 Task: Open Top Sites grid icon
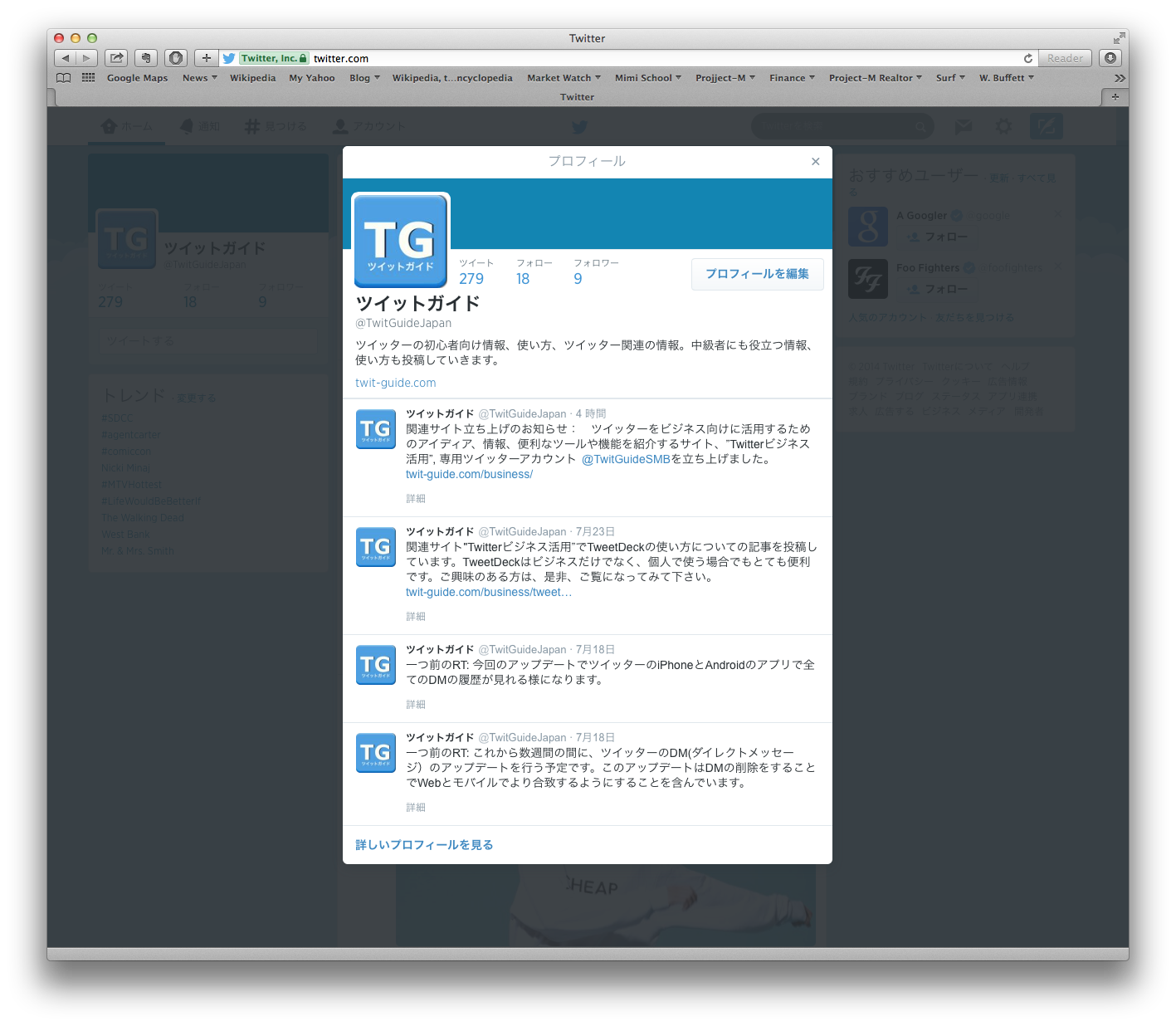click(88, 78)
